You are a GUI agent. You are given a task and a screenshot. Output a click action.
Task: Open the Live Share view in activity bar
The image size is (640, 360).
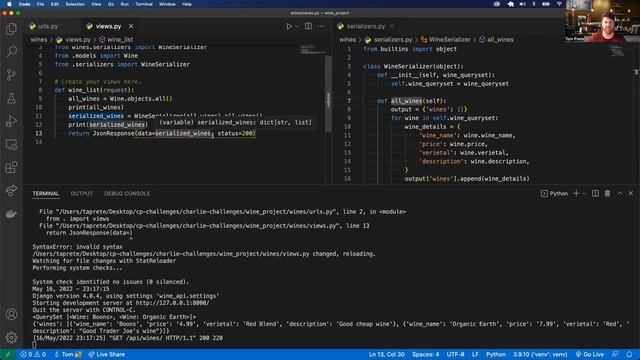pyautogui.click(x=11, y=191)
